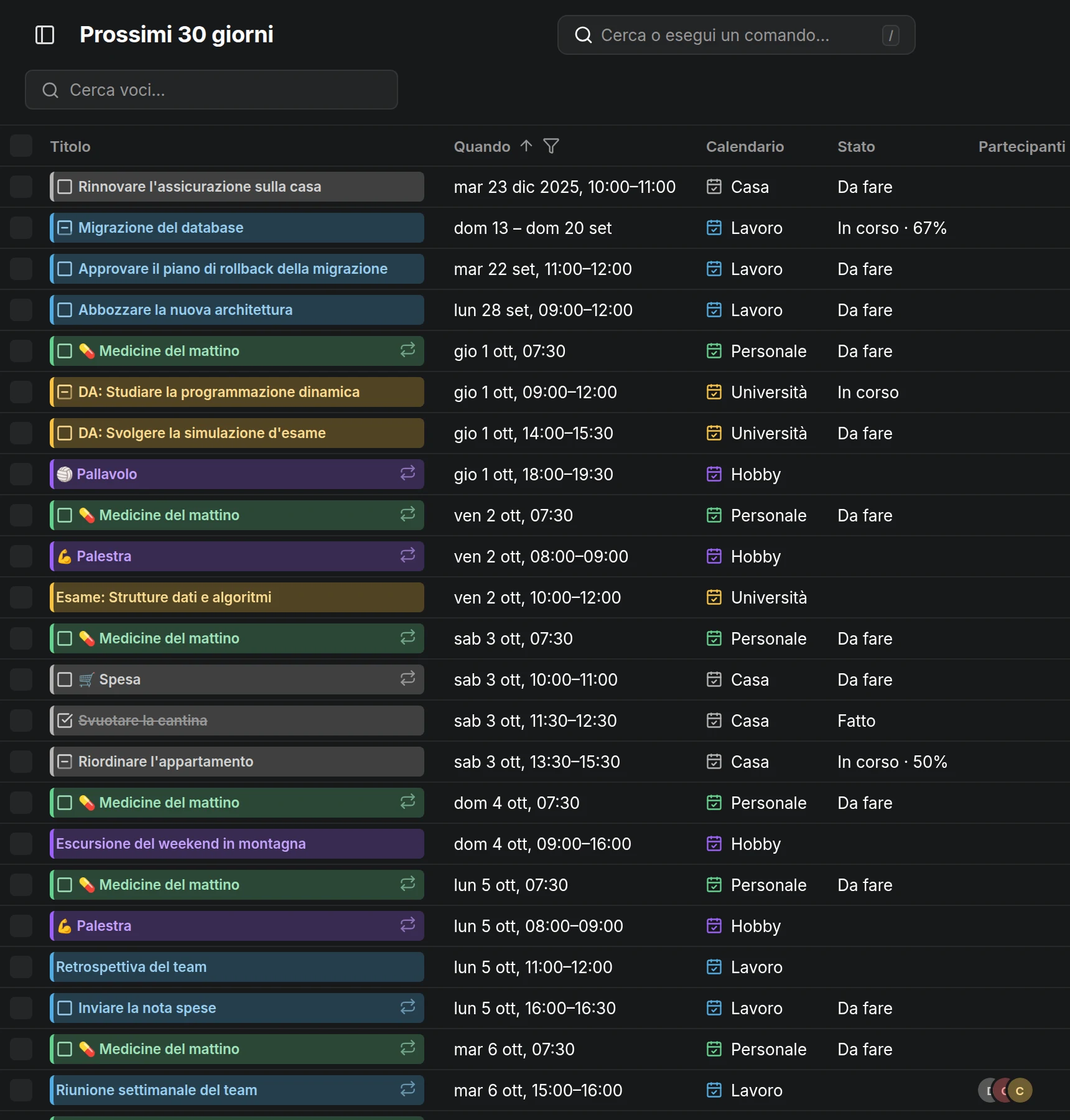Toggle the sidebar panel icon
1070x1120 pixels.
(x=45, y=35)
